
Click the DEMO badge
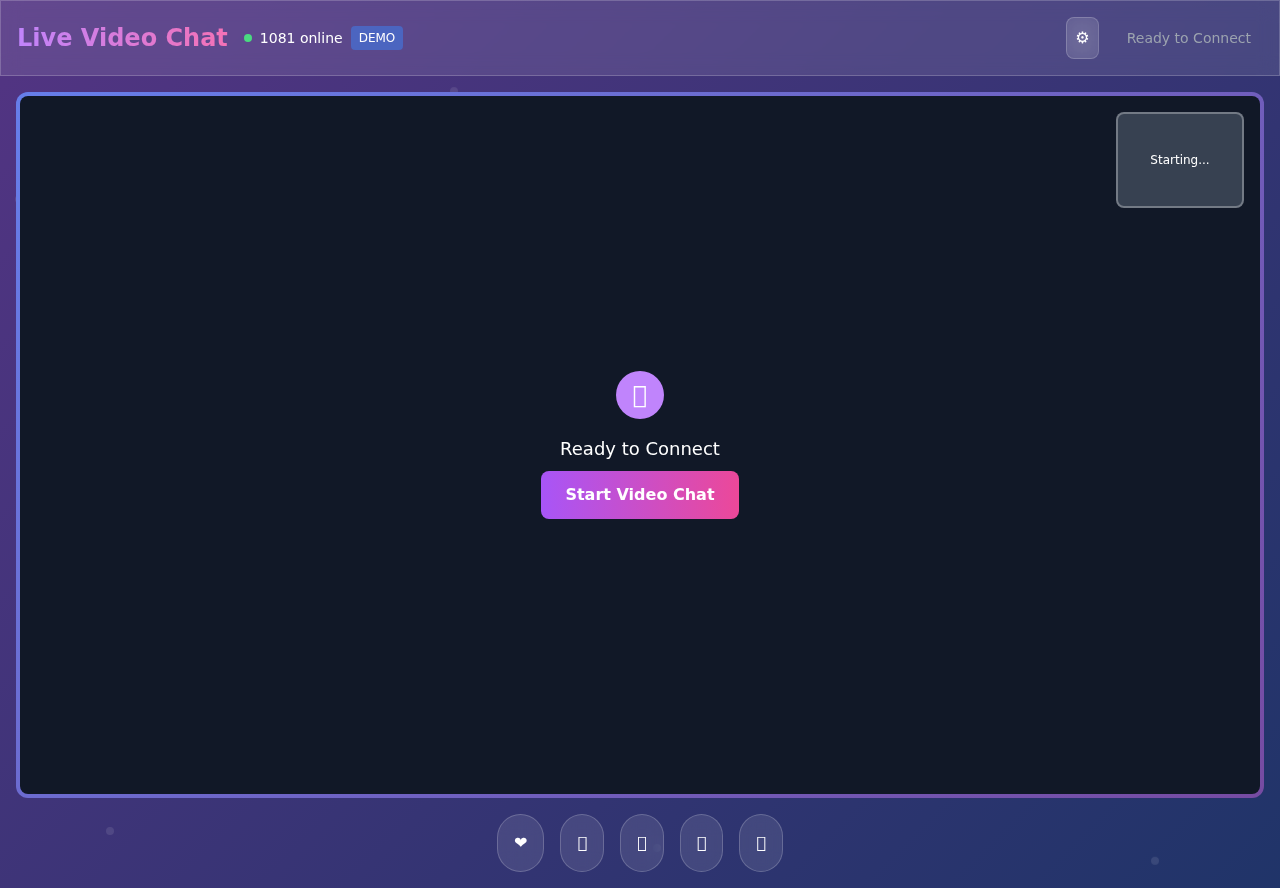coord(377,38)
